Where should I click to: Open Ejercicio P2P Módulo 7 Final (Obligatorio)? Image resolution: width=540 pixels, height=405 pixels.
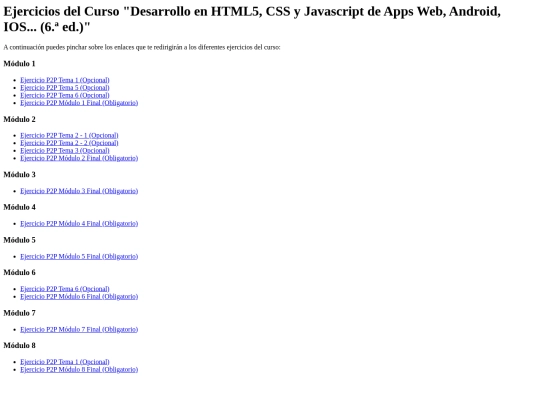coord(79,329)
